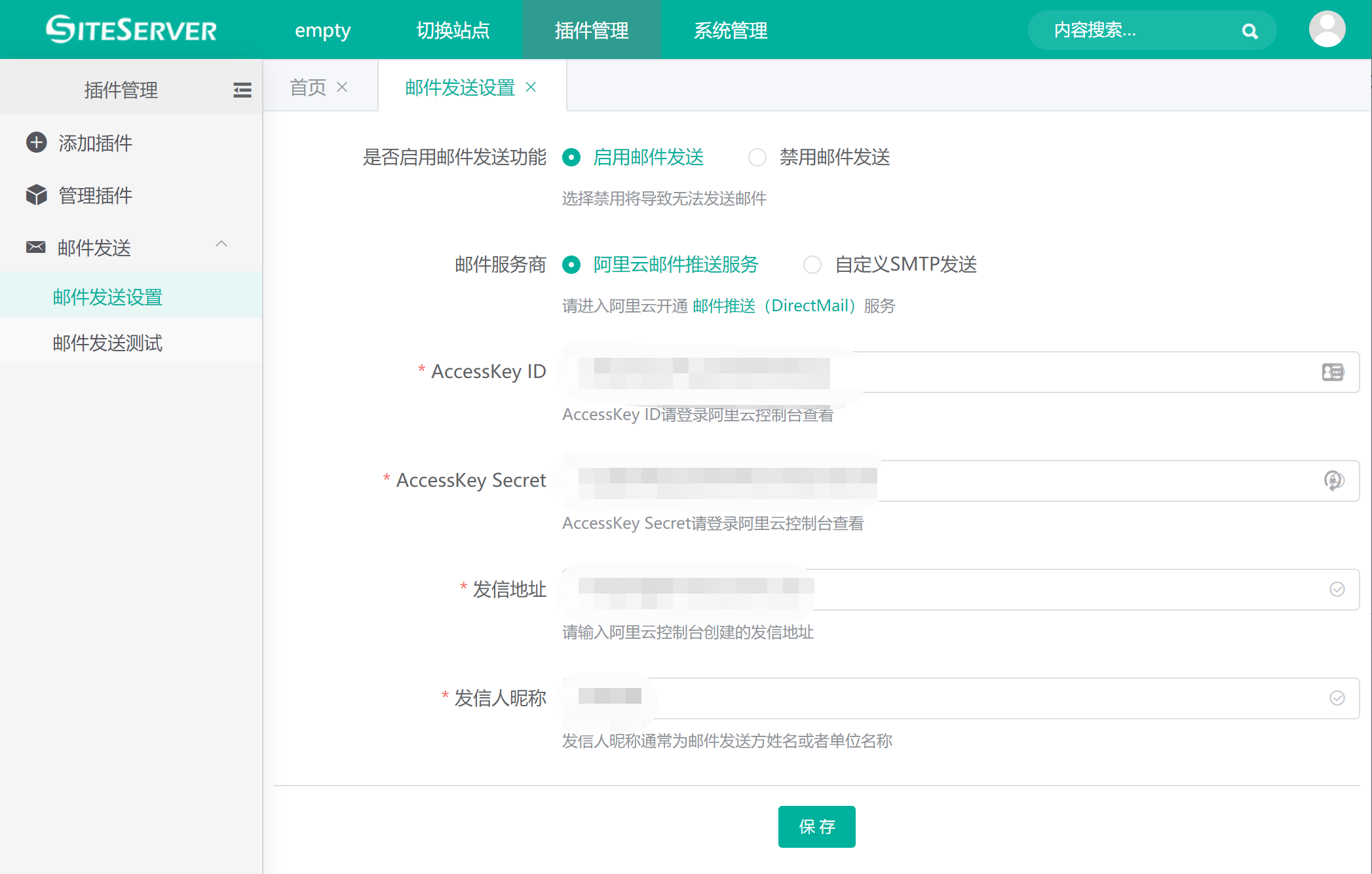
Task: Click the 管理插件 cube icon
Action: [37, 195]
